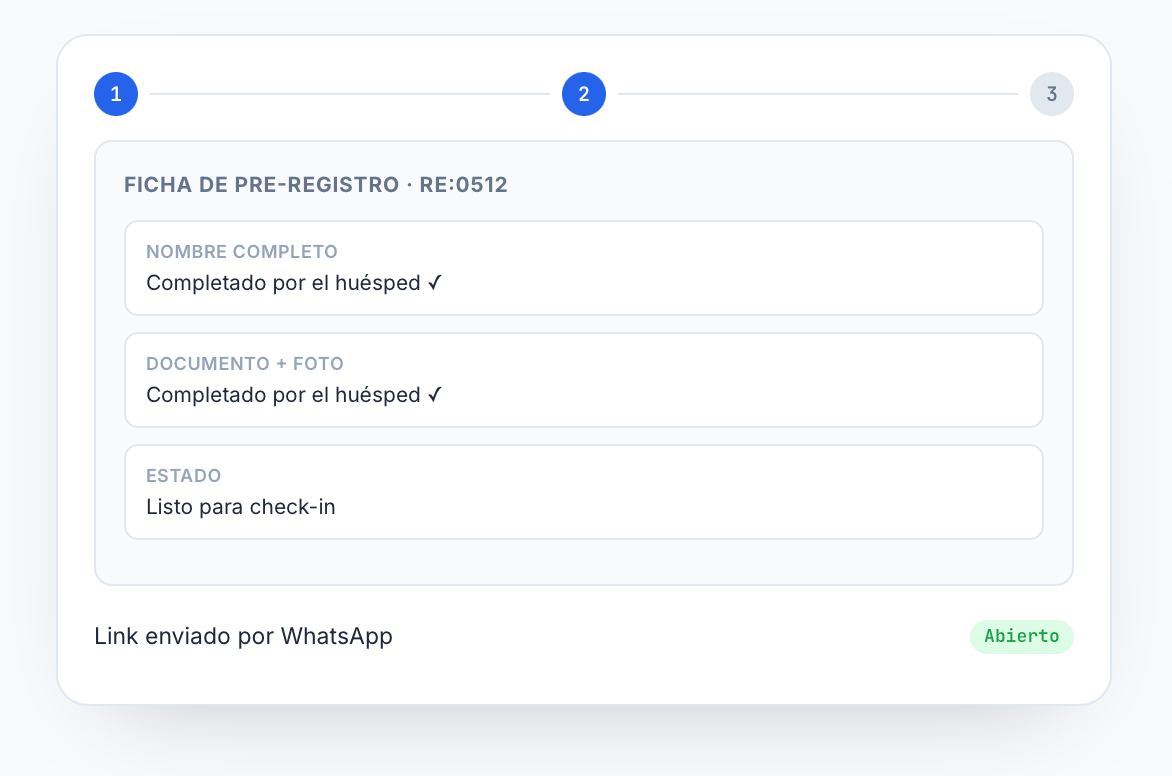The image size is (1172, 776).
Task: Open the Nombre Completo field card
Action: point(584,268)
